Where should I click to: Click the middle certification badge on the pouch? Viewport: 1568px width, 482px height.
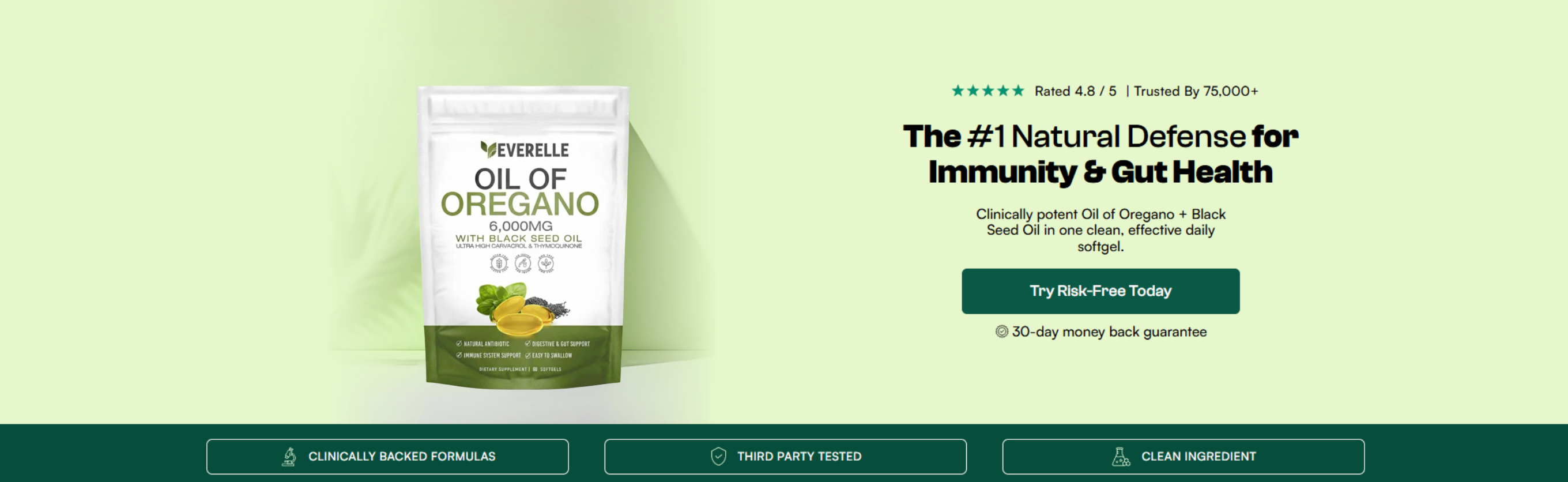522,263
